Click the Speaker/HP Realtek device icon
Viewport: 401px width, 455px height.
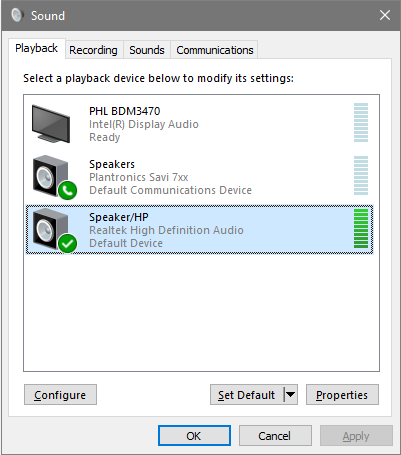pyautogui.click(x=54, y=230)
